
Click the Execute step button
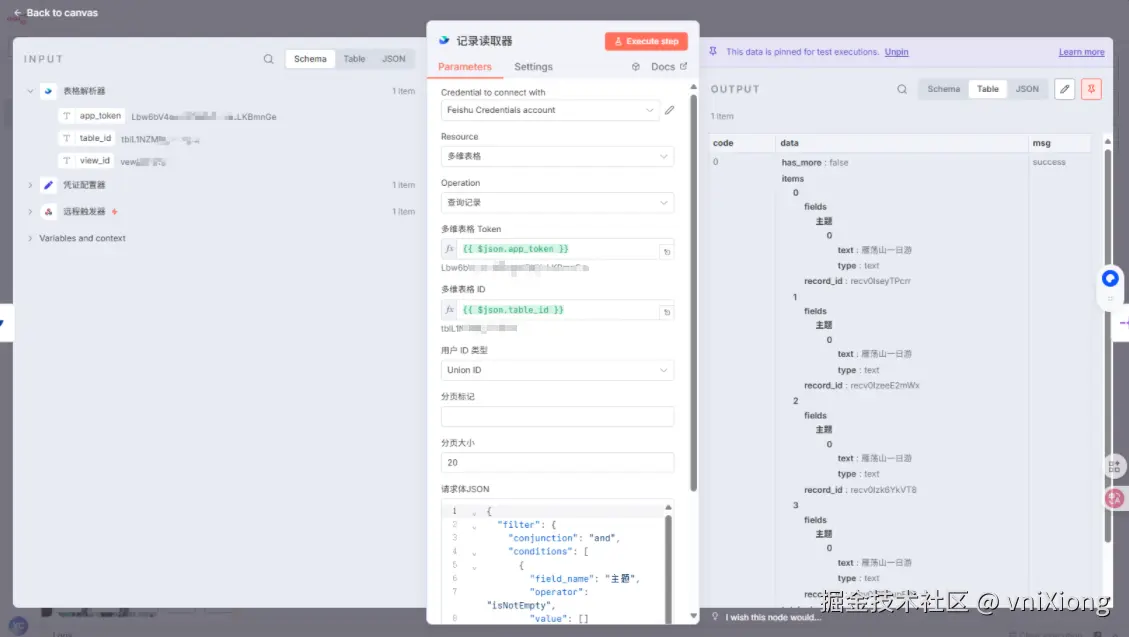tap(646, 41)
